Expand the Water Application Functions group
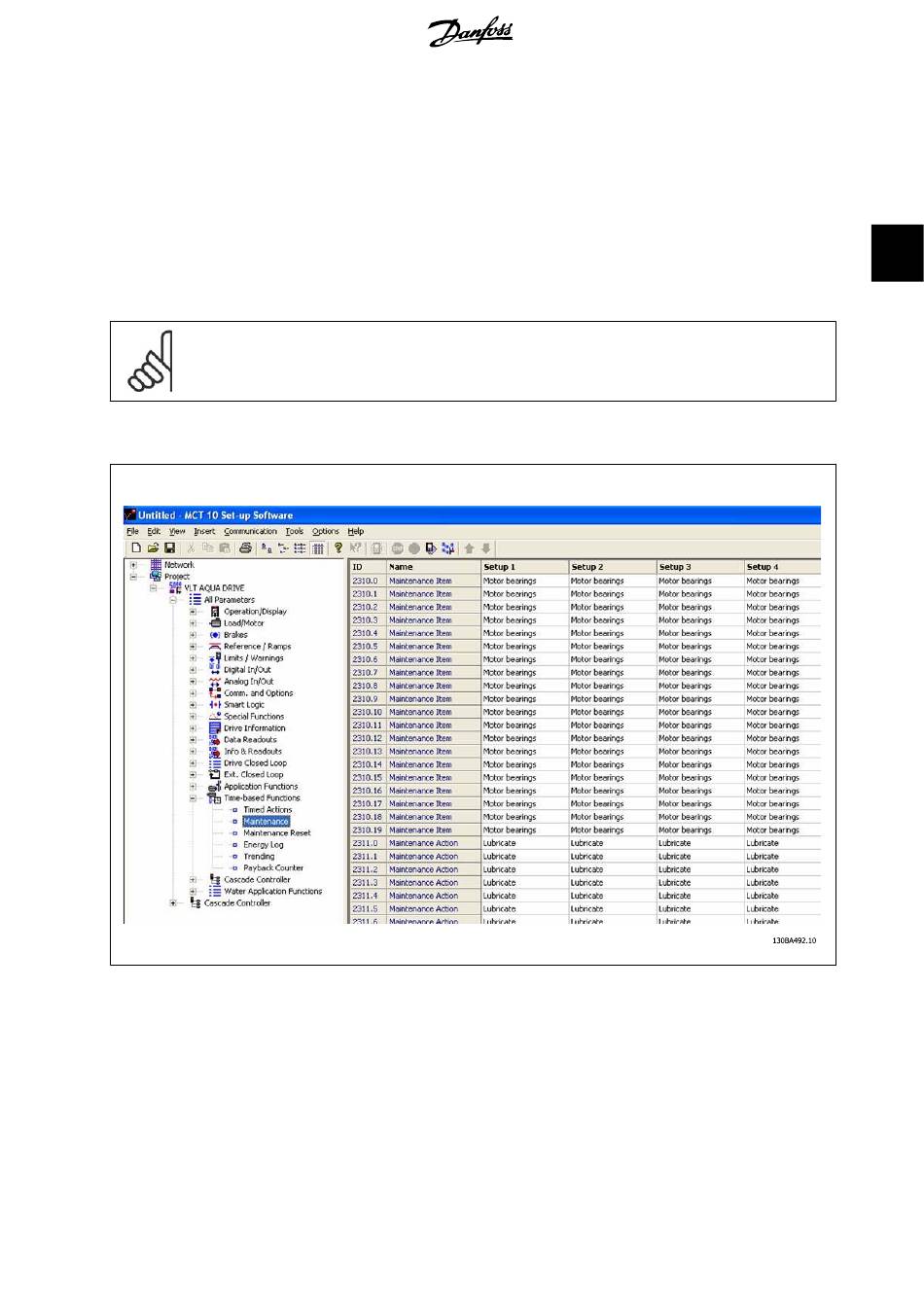 click(x=193, y=892)
